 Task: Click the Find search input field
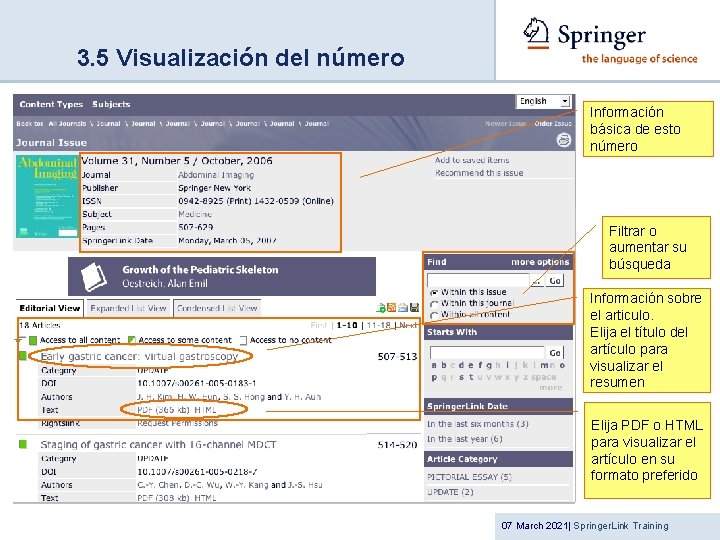click(x=478, y=280)
